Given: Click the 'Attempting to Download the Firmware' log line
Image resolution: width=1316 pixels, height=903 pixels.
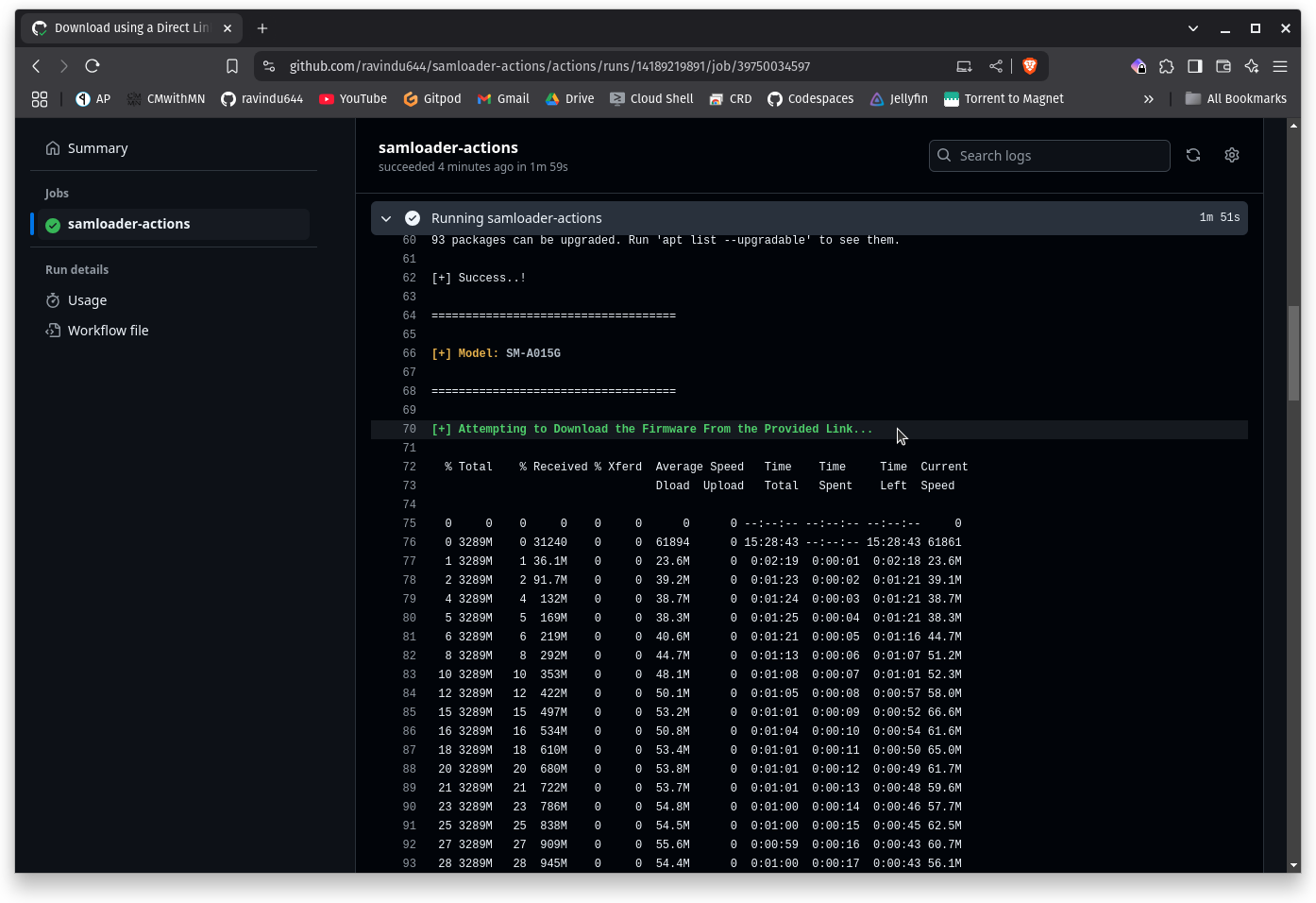Looking at the screenshot, I should (652, 430).
